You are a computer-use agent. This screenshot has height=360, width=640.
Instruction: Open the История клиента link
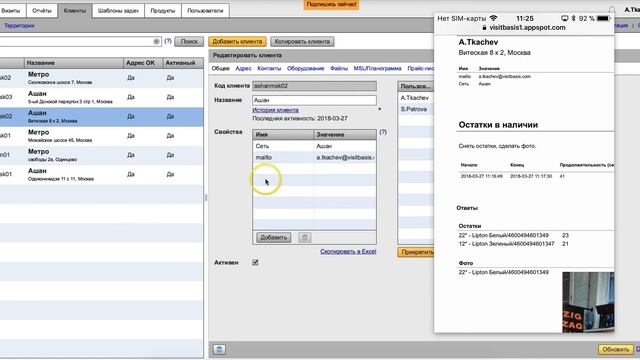click(x=275, y=110)
